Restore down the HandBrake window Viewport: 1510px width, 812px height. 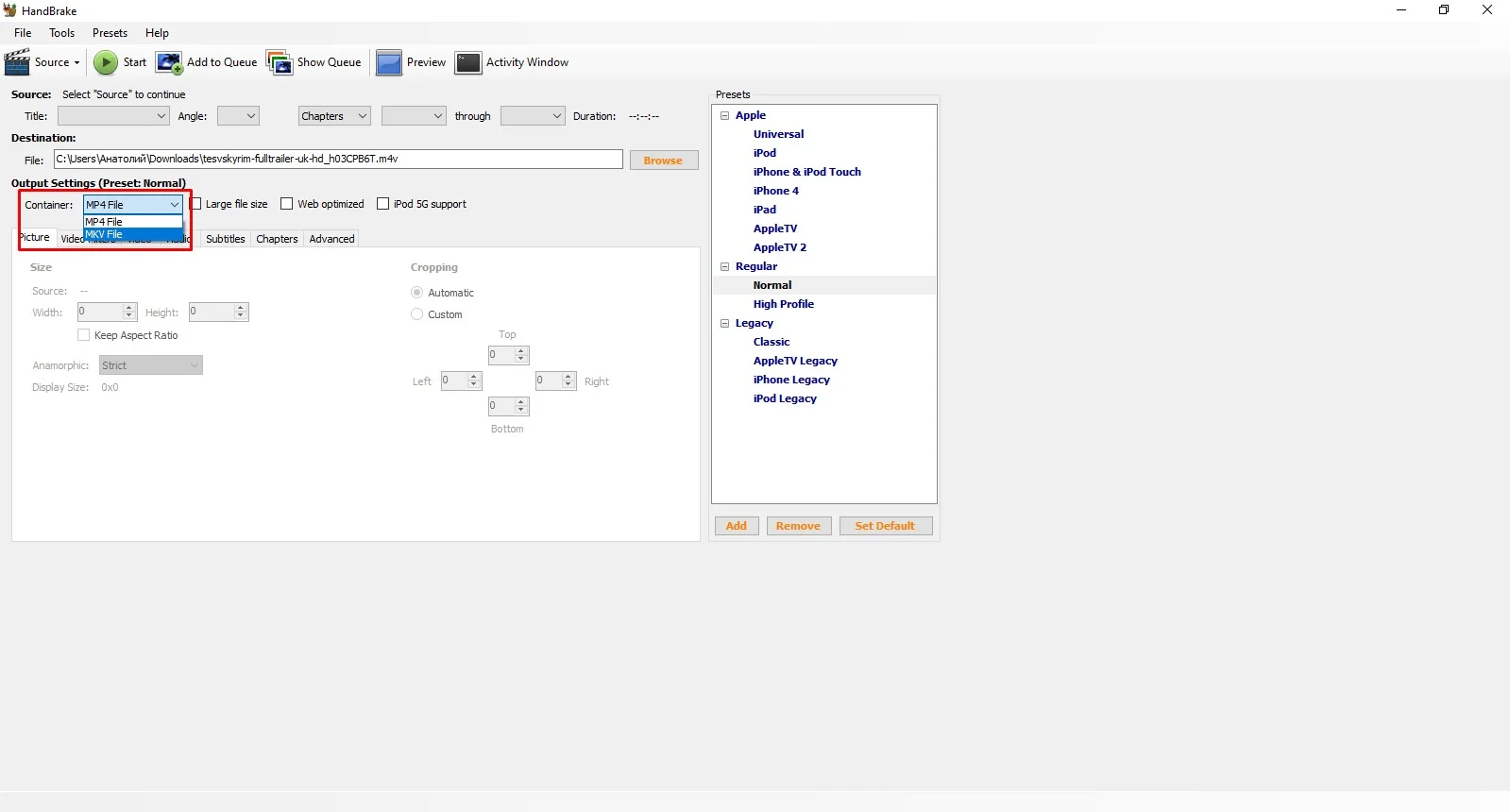point(1444,10)
